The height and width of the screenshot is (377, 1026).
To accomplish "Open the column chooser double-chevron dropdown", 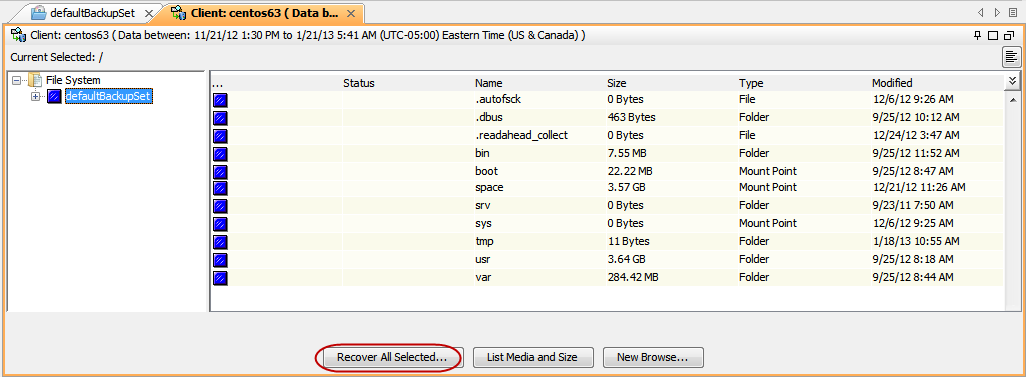I will [1012, 81].
